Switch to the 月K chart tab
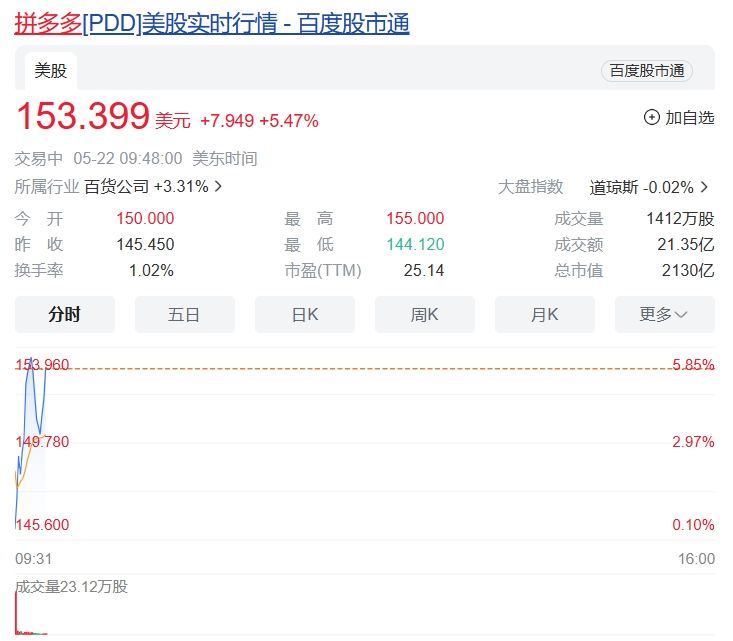This screenshot has width=733, height=641. coord(545,314)
